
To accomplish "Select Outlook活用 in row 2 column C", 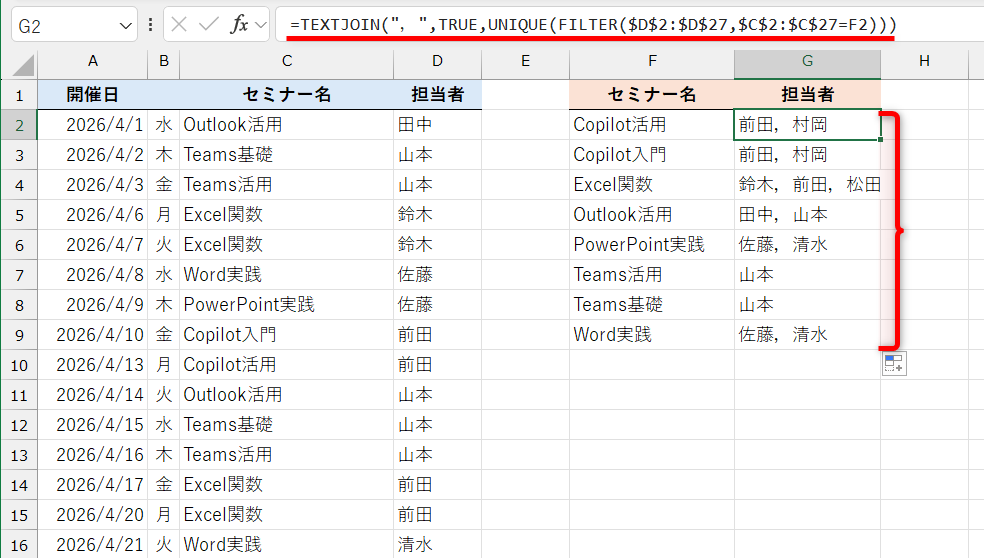I will point(287,124).
